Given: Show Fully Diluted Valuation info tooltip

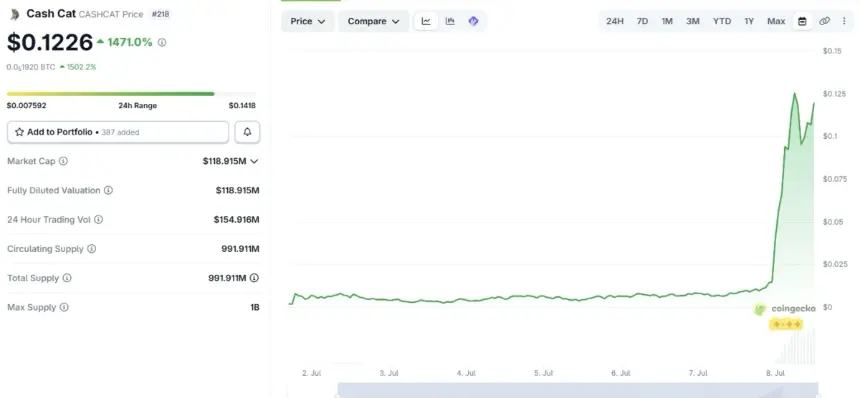Looking at the screenshot, I should [x=109, y=190].
